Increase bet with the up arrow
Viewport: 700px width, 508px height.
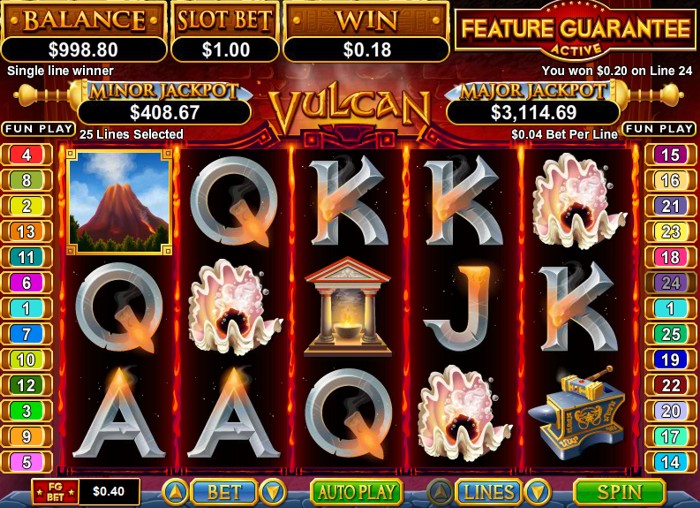(174, 492)
